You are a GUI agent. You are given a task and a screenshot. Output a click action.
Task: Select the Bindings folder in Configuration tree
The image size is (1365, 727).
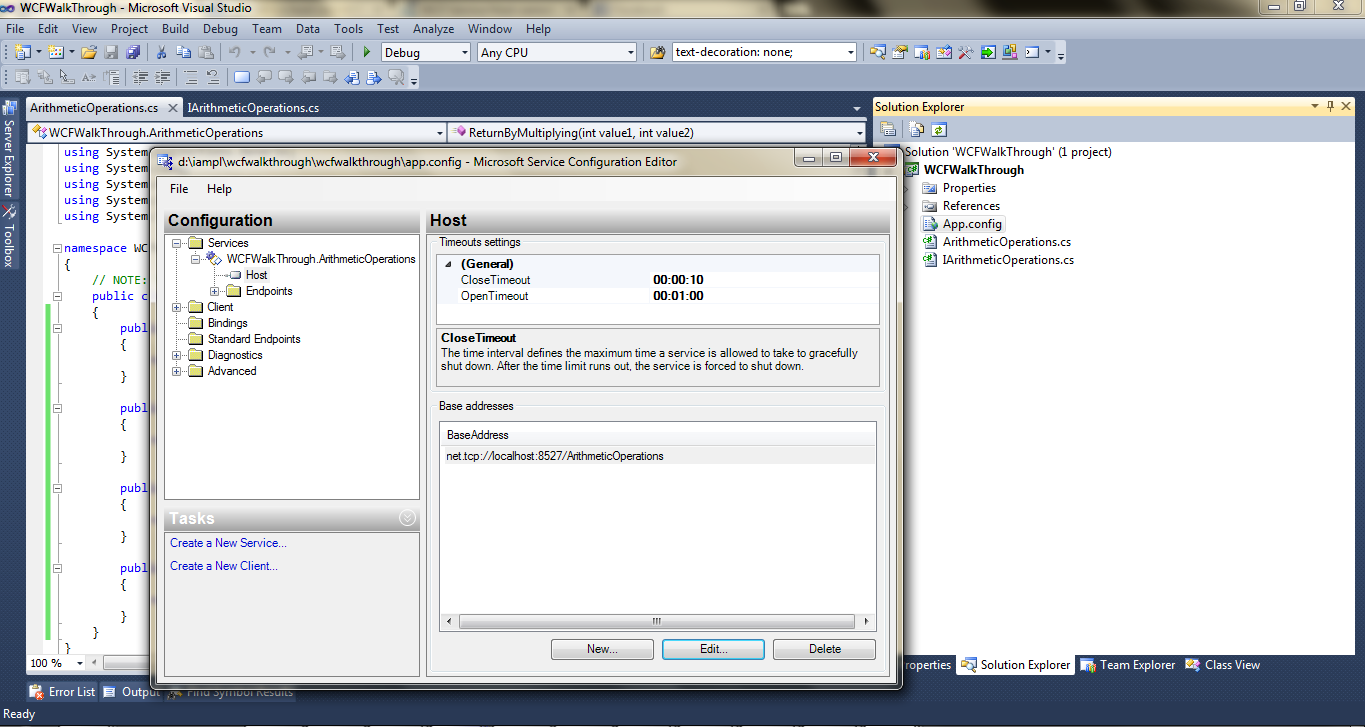click(x=227, y=323)
